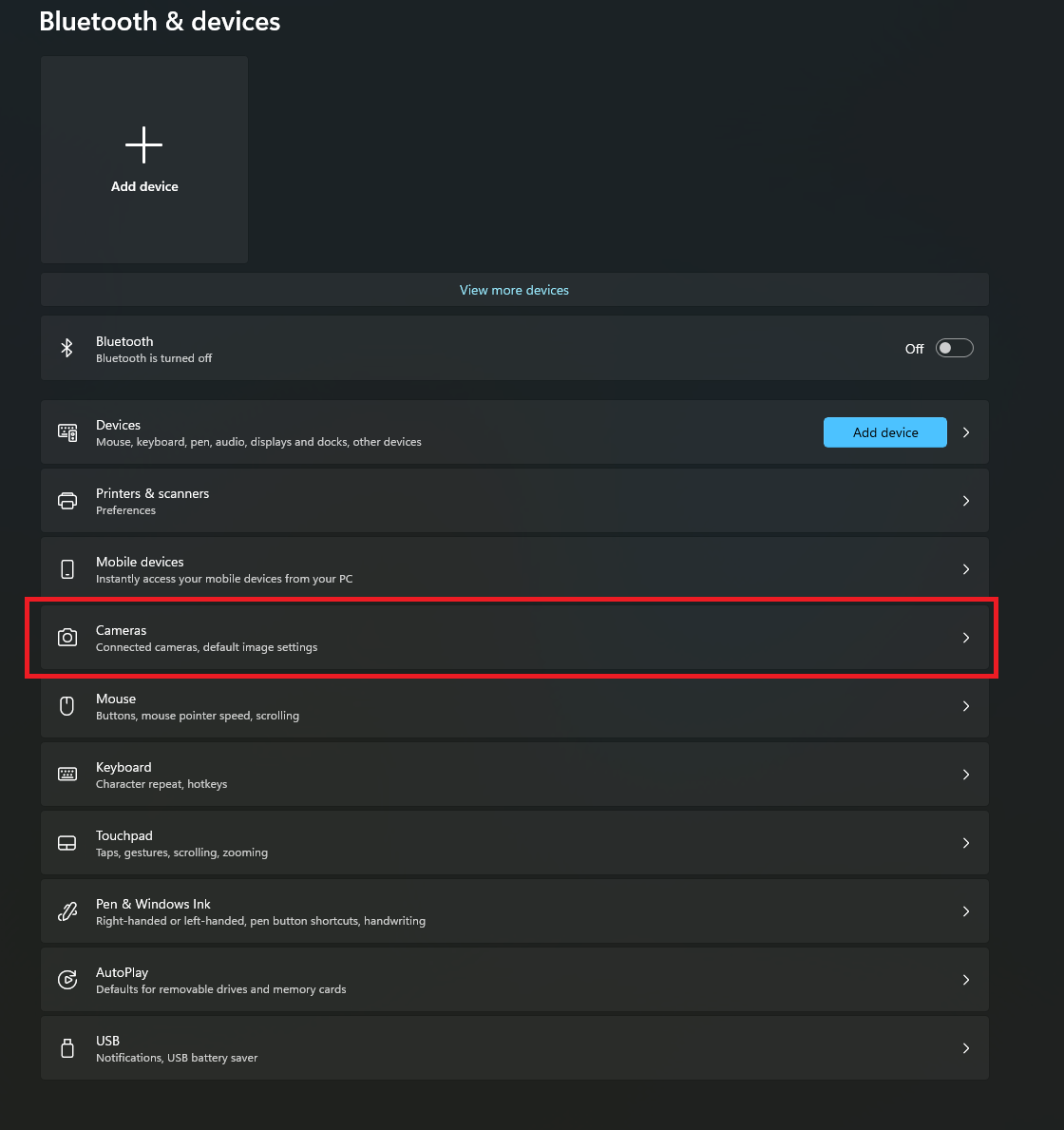
Task: Click the Touchpad icon
Action: coord(67,843)
